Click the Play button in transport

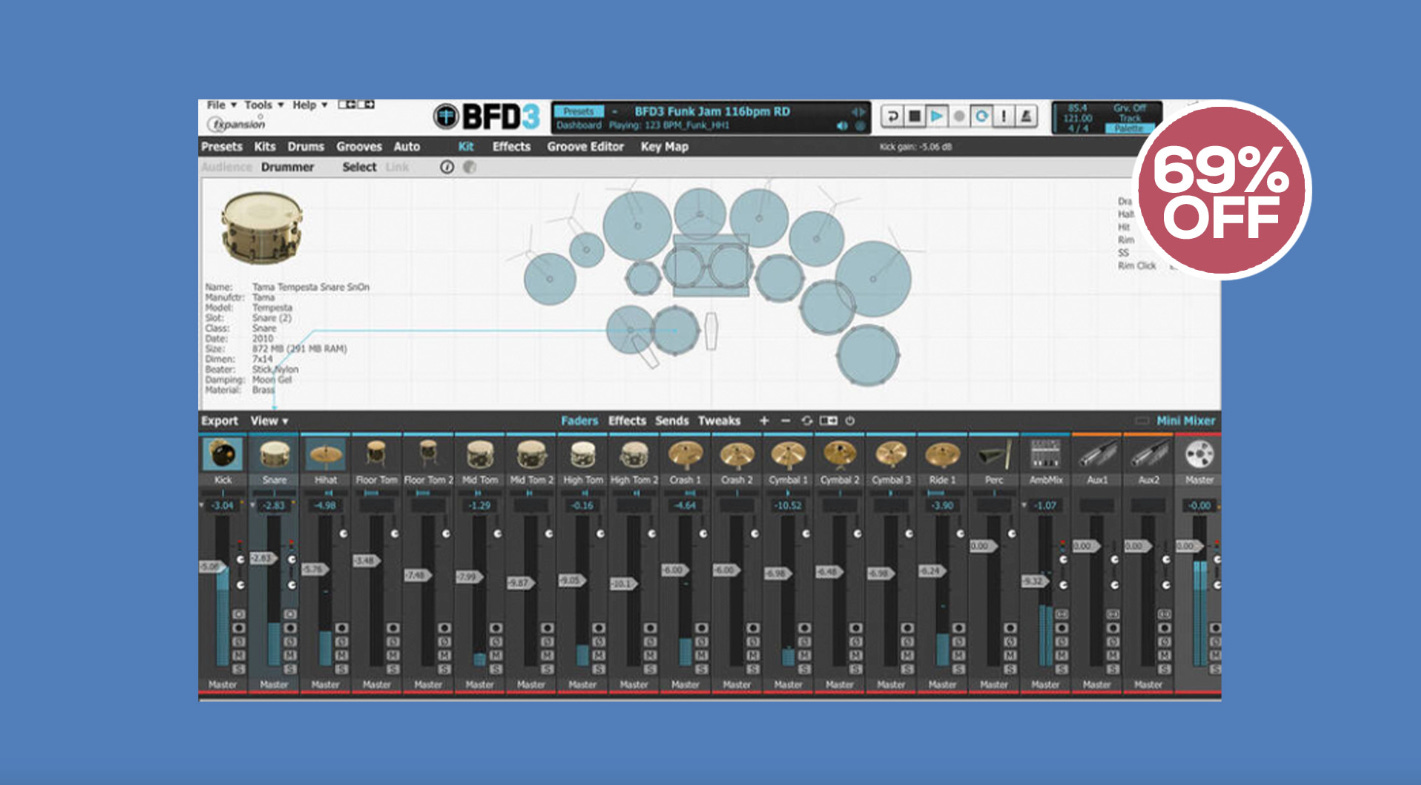coord(937,117)
